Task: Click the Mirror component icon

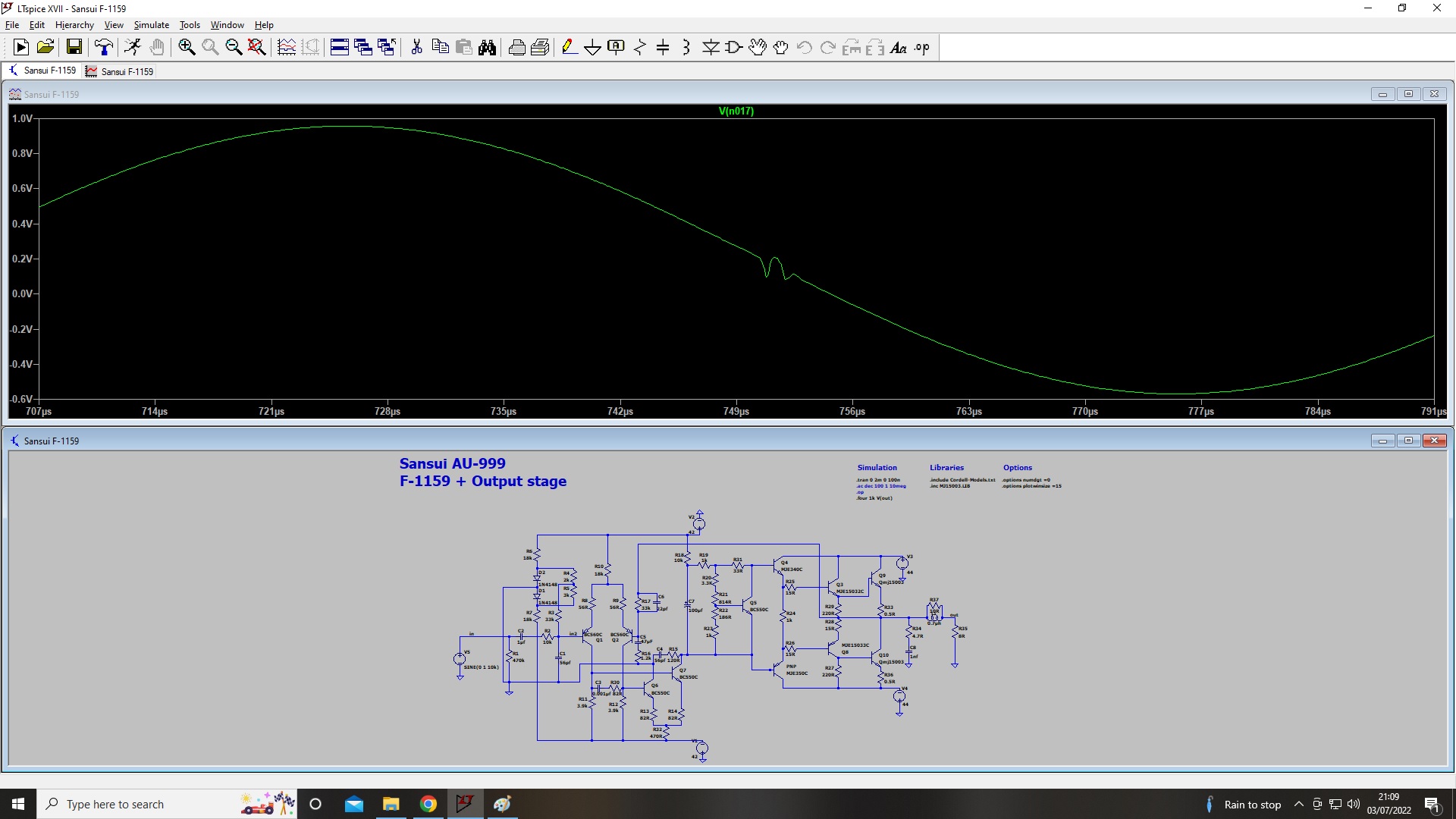Action: click(x=875, y=48)
